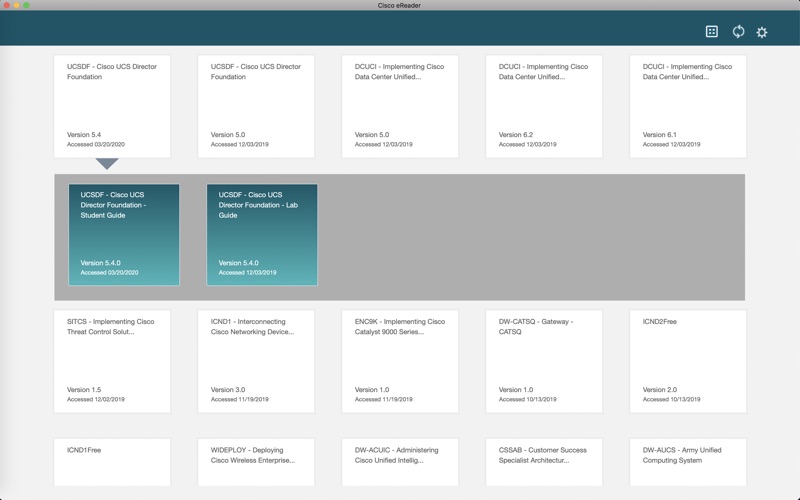Image resolution: width=800 pixels, height=500 pixels.
Task: Open CSSAB Customer Success Specialist card
Action: pyautogui.click(x=544, y=462)
